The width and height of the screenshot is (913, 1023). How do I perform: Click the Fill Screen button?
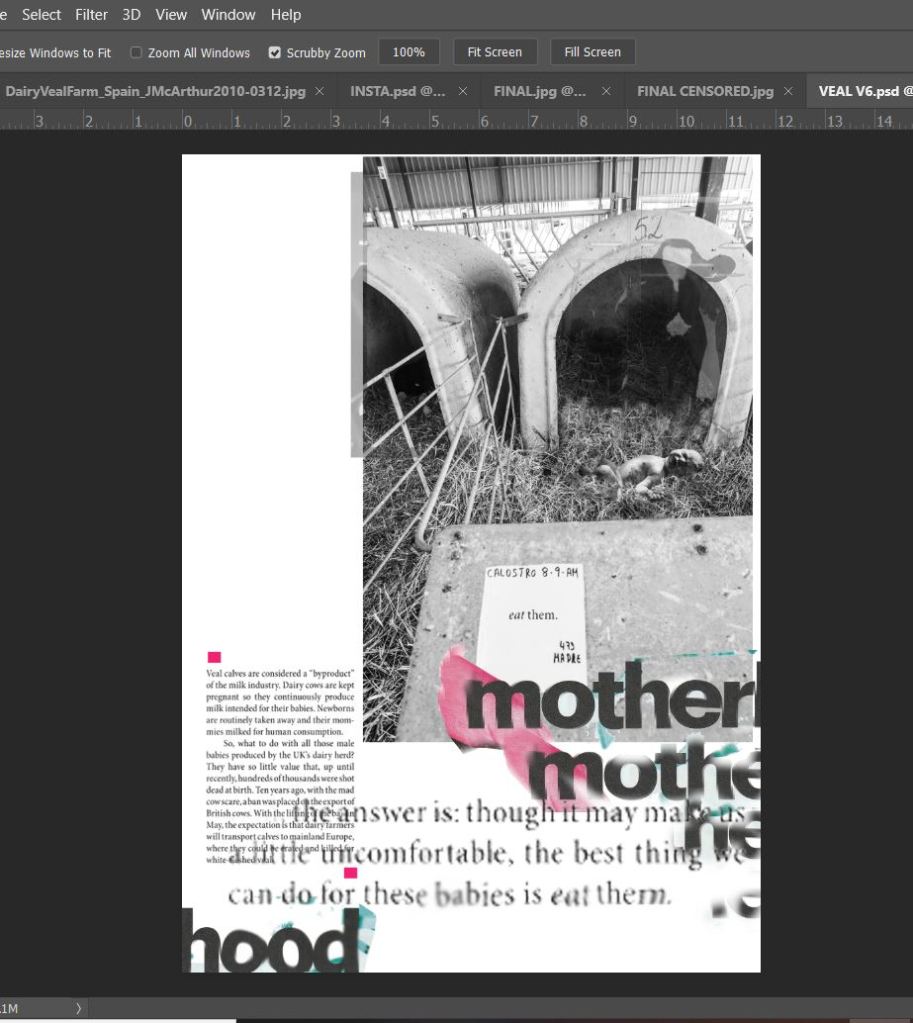pyautogui.click(x=592, y=52)
